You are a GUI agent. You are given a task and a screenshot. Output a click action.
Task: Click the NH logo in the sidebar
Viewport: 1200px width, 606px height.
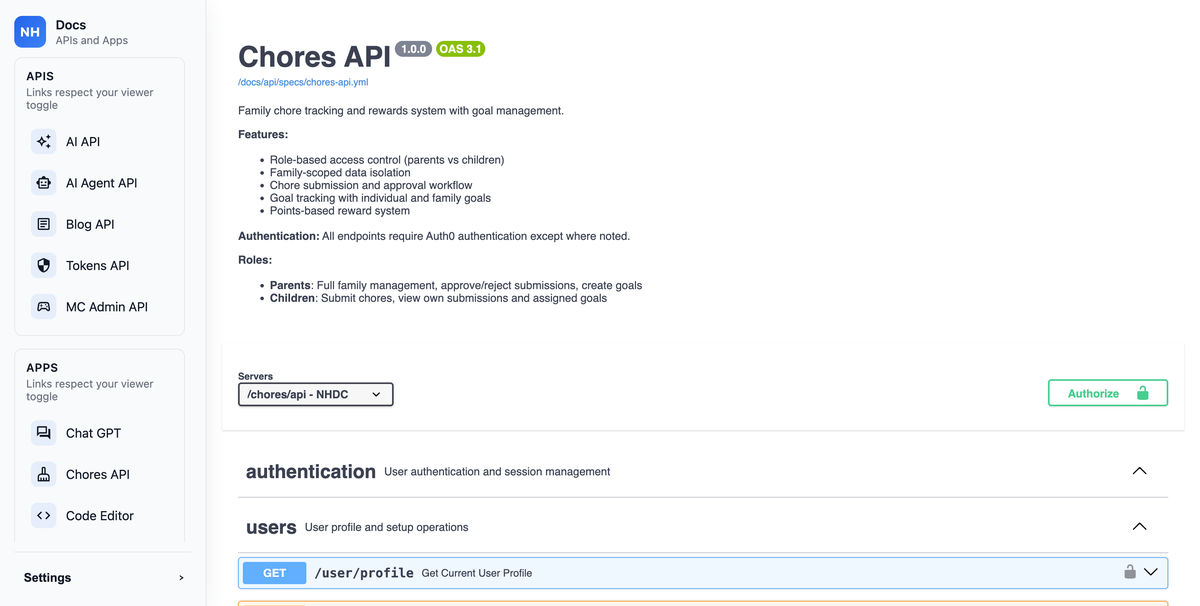[30, 31]
